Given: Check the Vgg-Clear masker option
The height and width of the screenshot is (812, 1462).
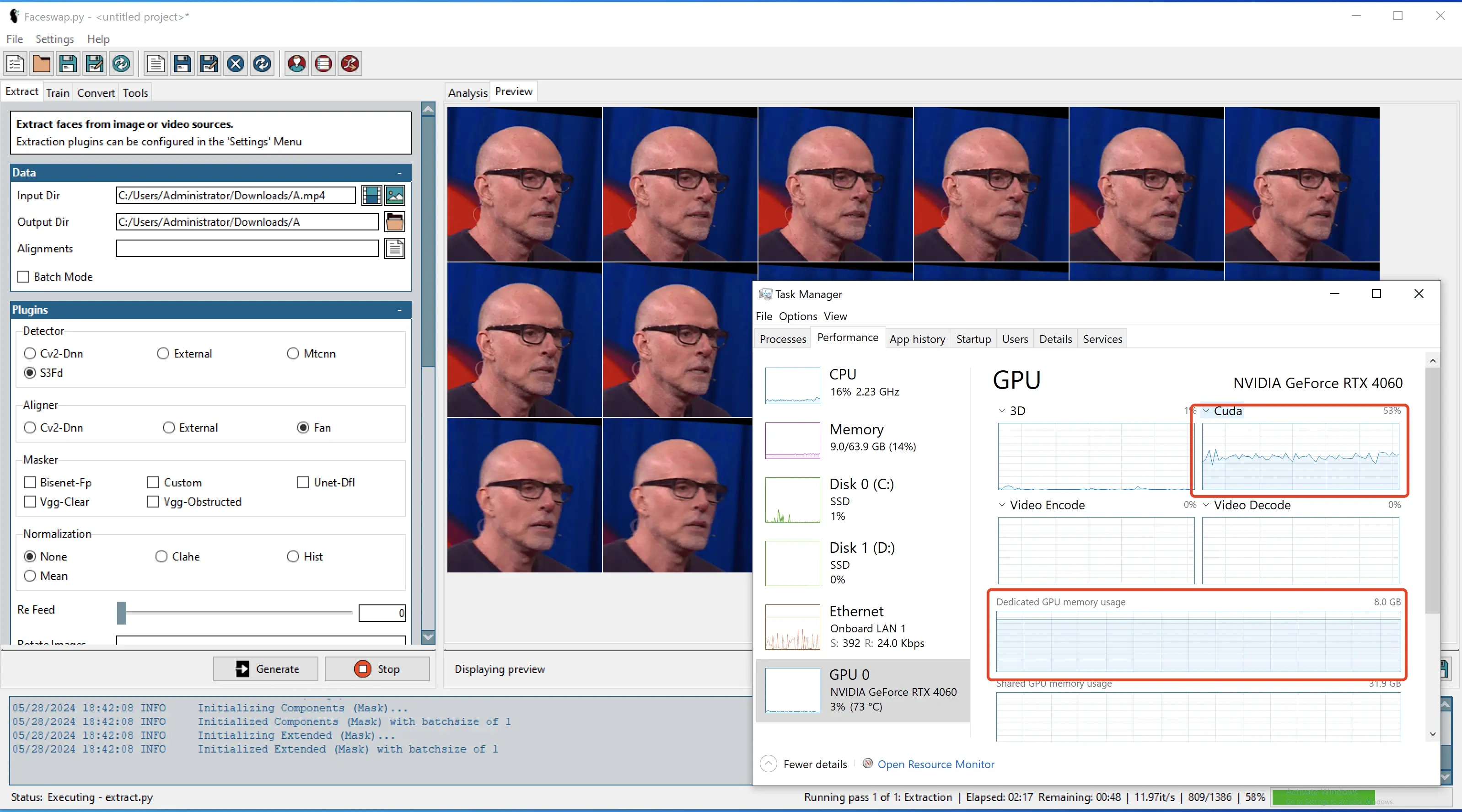Looking at the screenshot, I should (x=30, y=502).
